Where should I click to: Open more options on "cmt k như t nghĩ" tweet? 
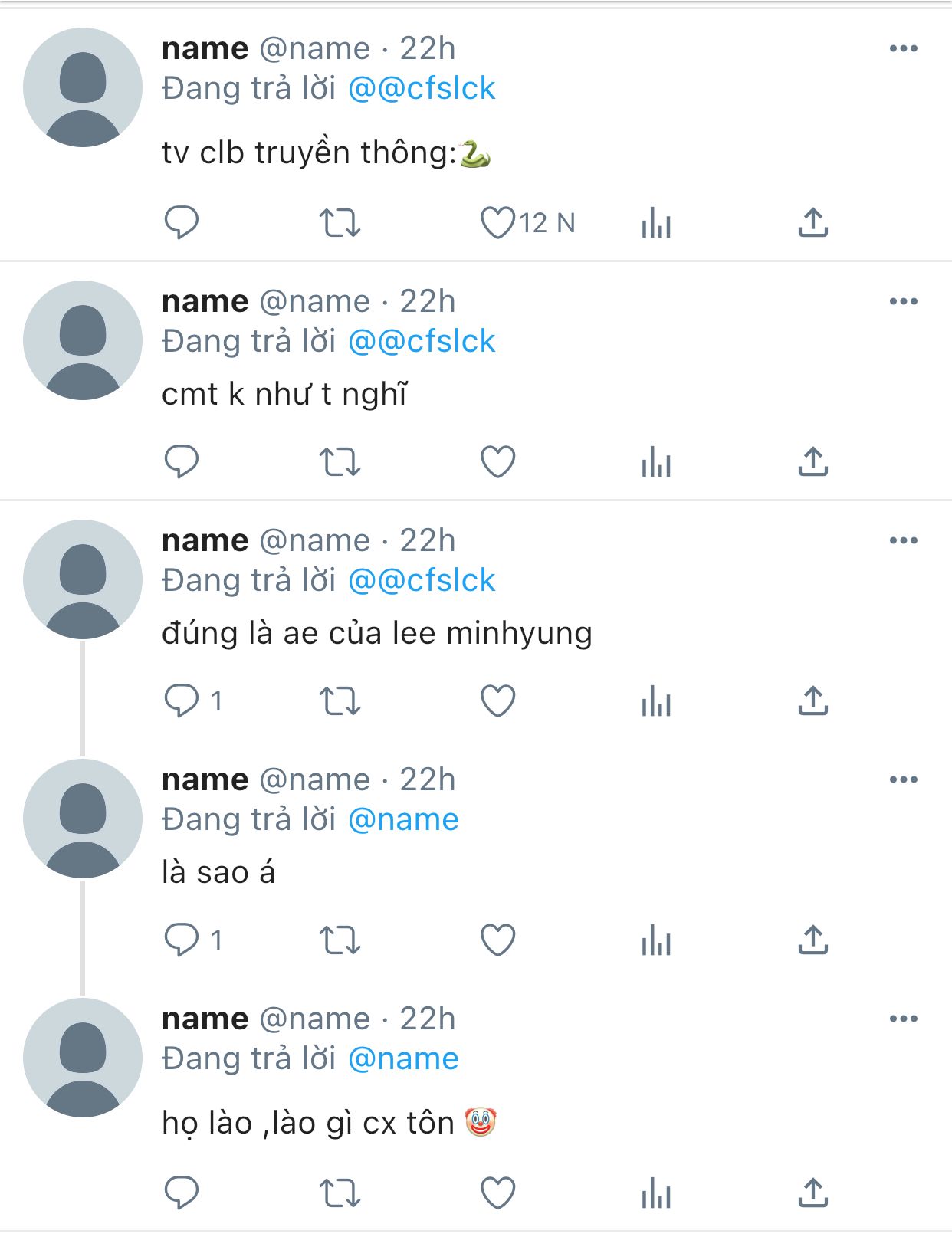point(904,302)
